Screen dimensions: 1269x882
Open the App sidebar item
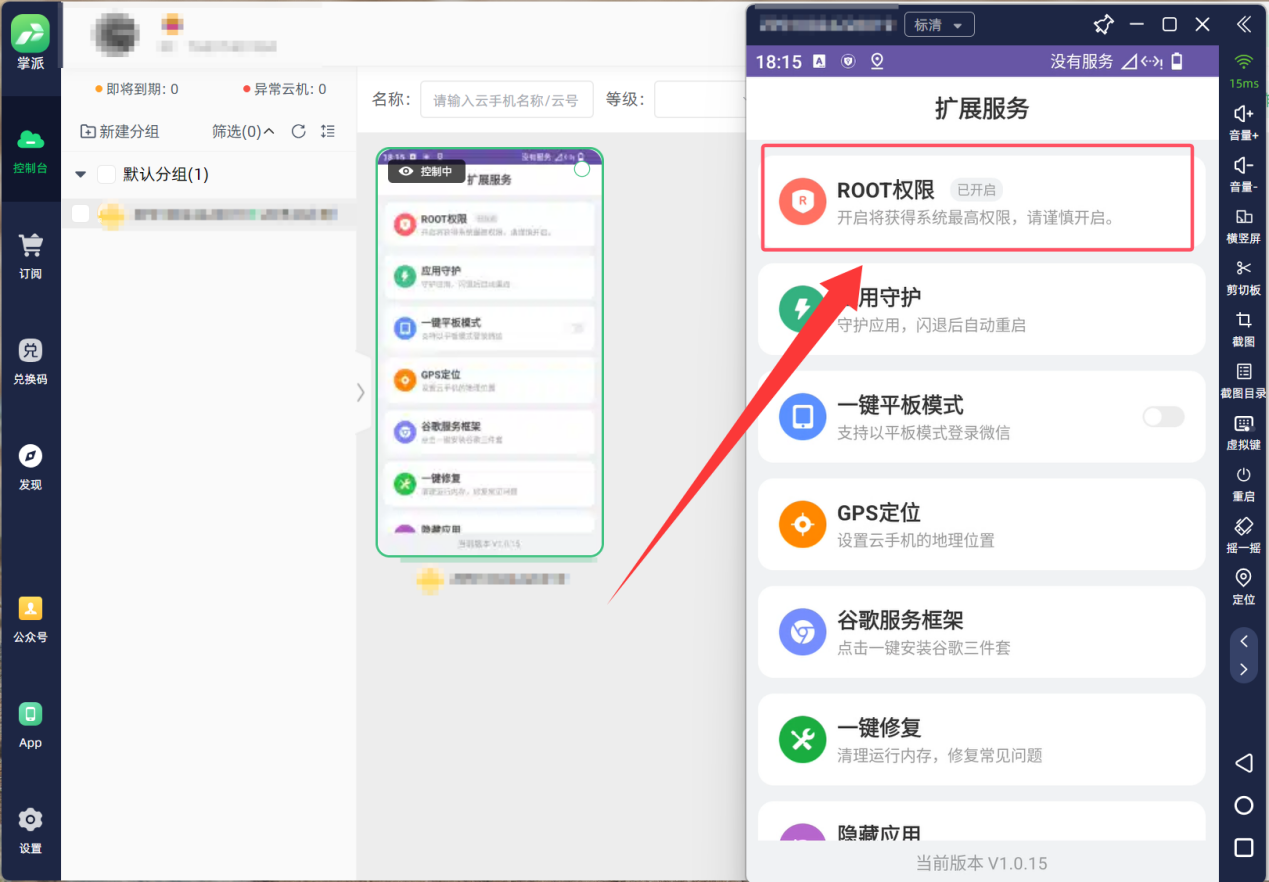30,725
